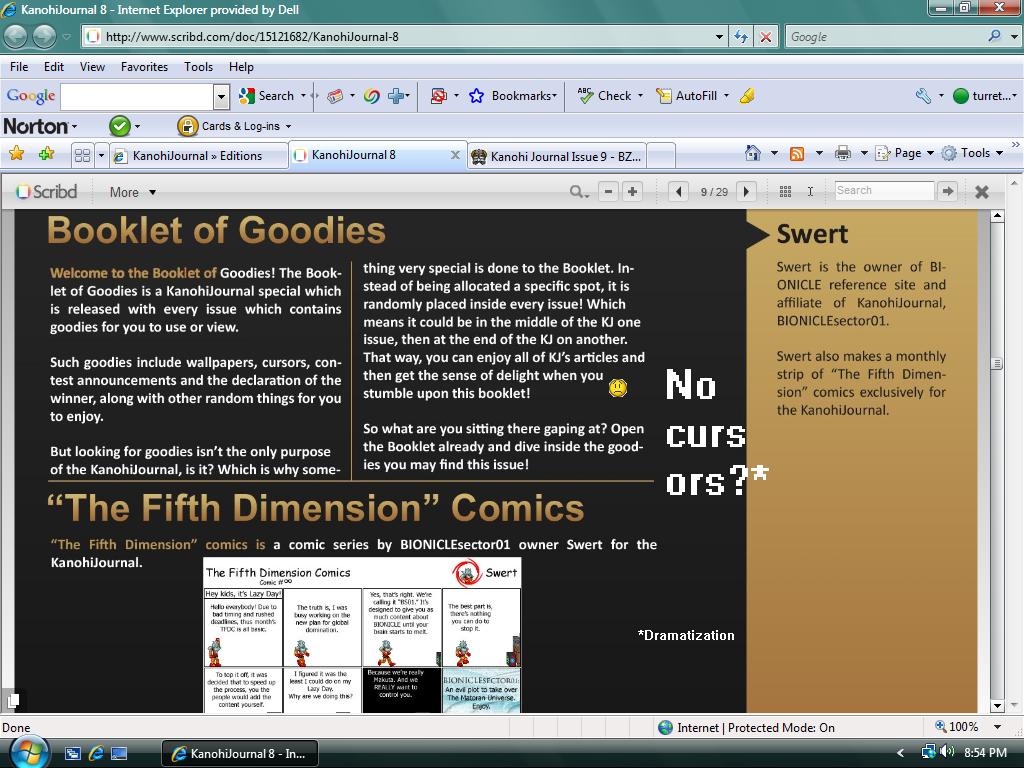Expand the Scribd More dropdown
The image size is (1024, 768).
132,192
